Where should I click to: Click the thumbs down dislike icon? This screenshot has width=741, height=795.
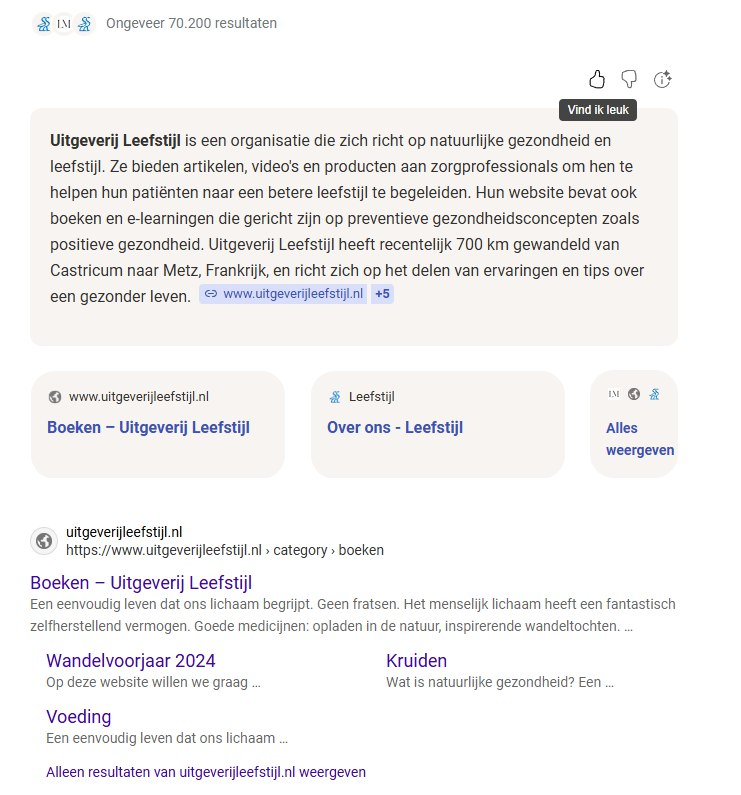[629, 79]
